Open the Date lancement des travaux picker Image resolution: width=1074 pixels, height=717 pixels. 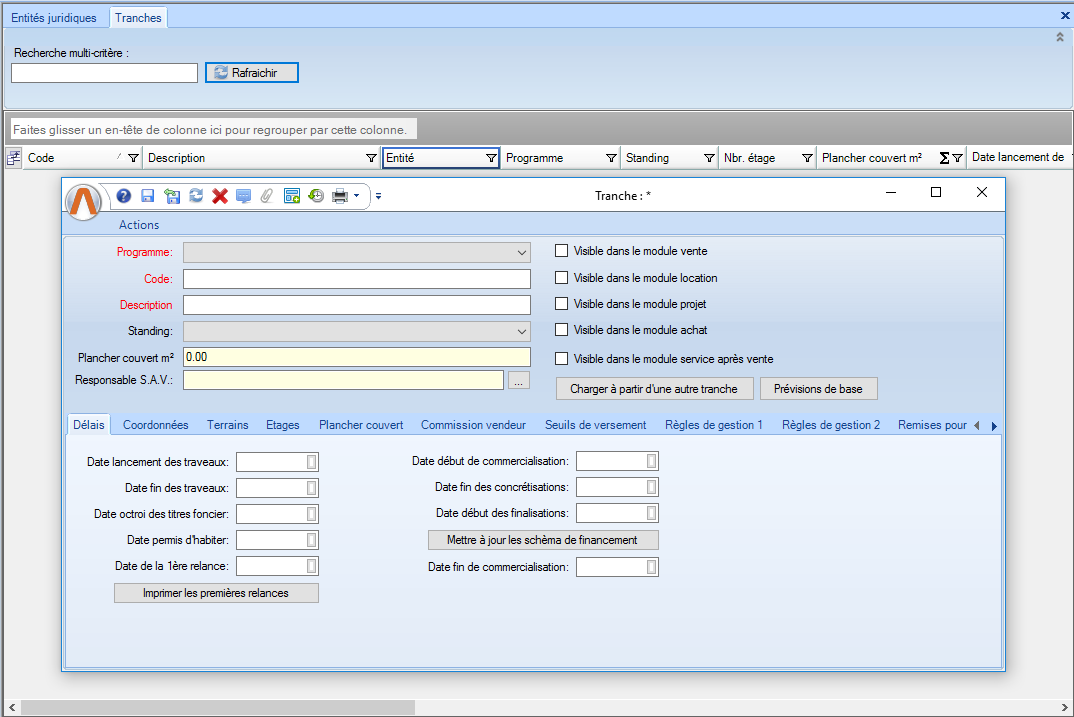pos(311,461)
